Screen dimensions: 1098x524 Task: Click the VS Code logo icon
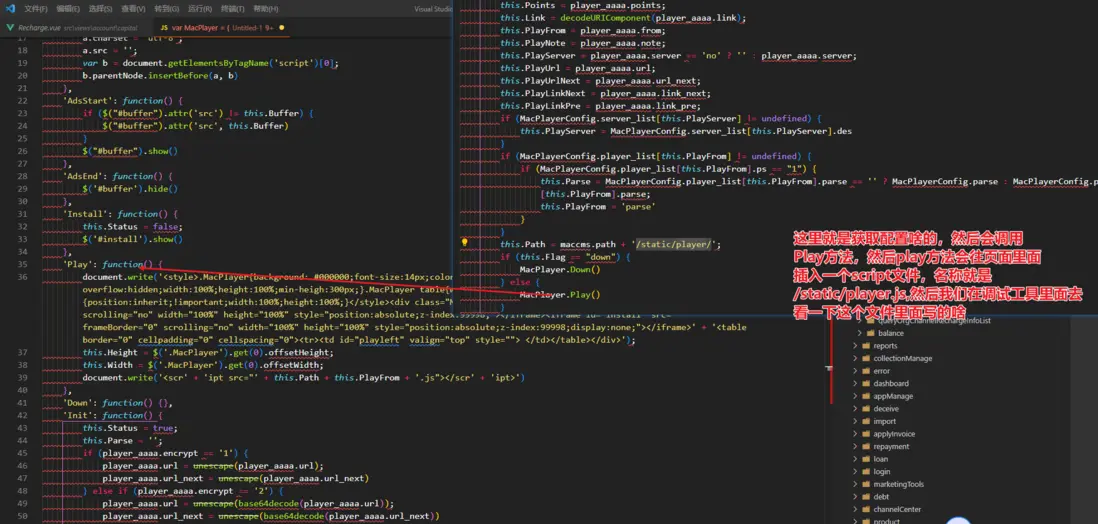[x=9, y=8]
